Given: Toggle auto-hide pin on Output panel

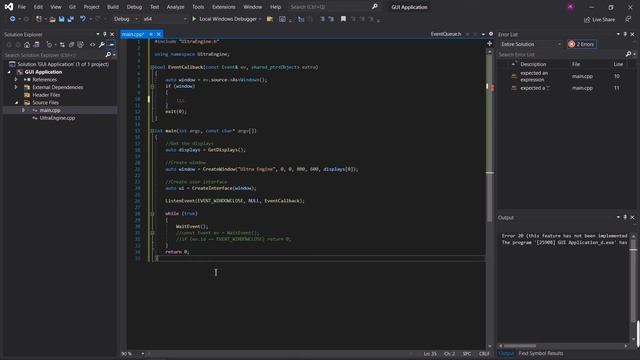Looking at the screenshot, I should click(625, 217).
